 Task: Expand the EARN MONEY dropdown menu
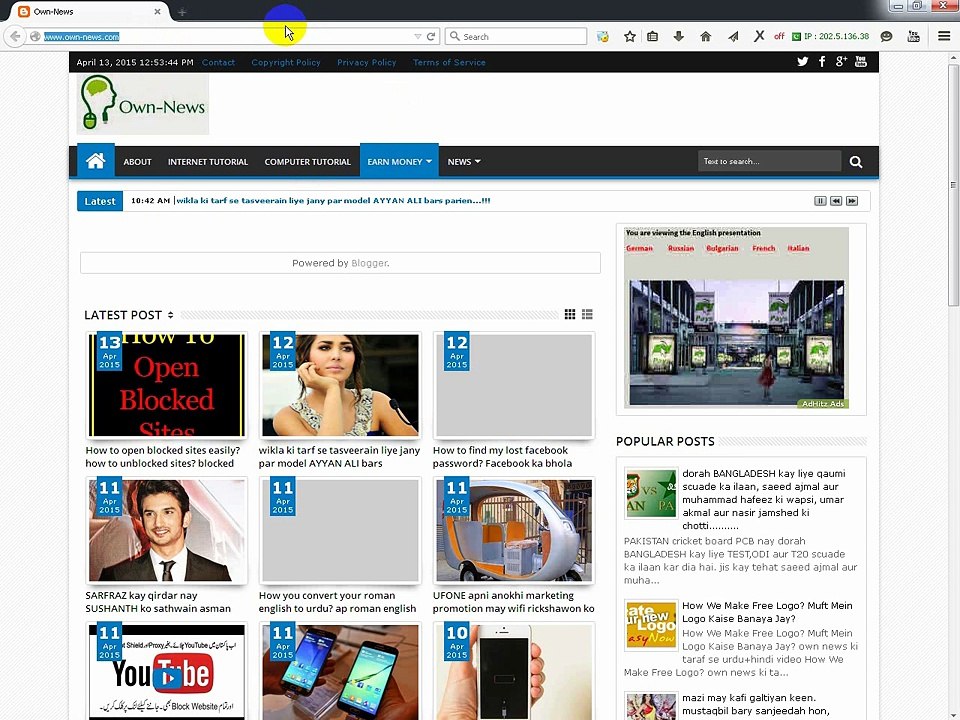399,161
